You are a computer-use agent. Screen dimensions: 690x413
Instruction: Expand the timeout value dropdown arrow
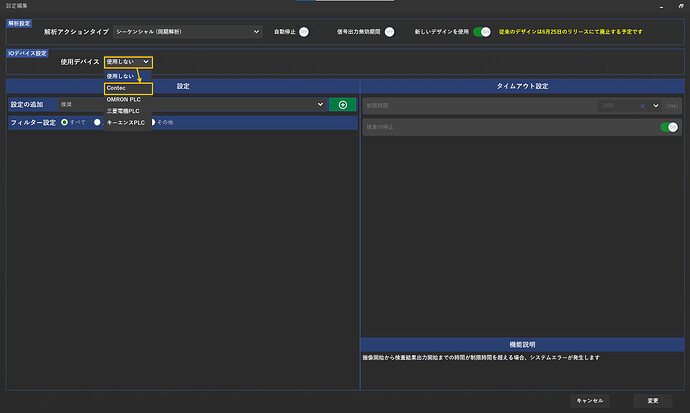click(x=656, y=106)
